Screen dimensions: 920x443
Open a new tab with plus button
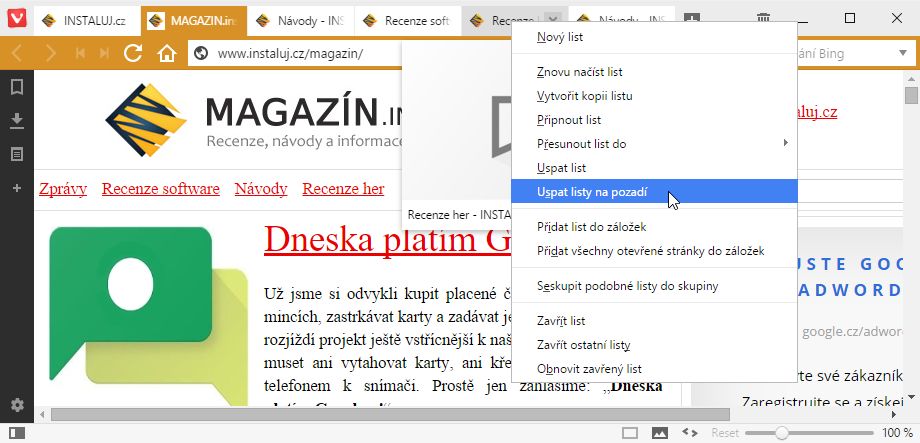click(x=692, y=19)
